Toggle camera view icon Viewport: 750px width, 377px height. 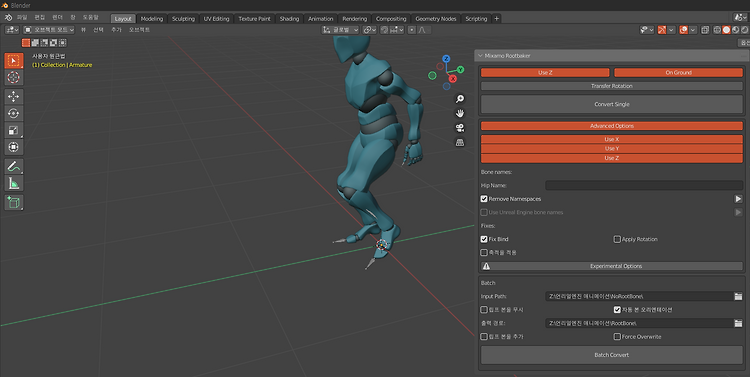coord(460,128)
